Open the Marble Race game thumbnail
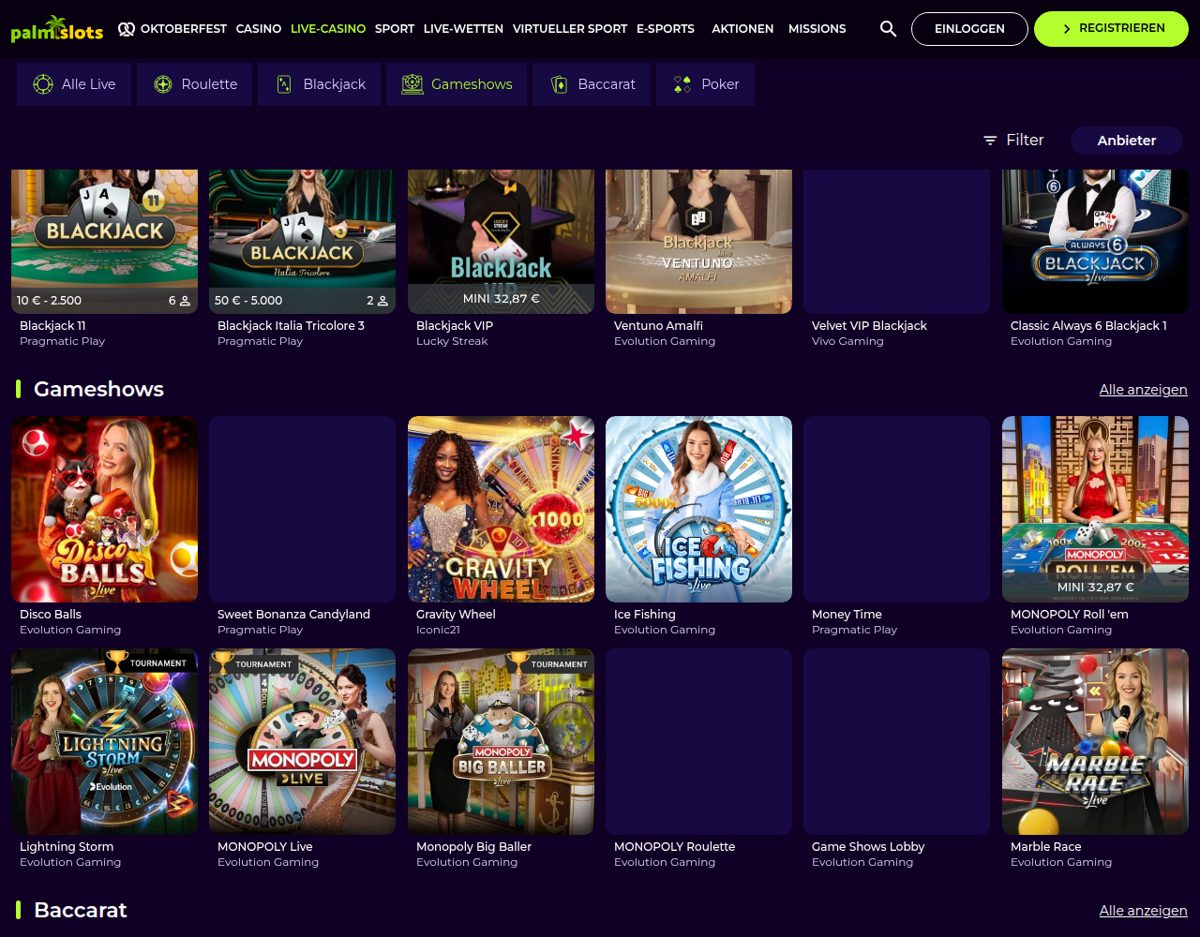The image size is (1200, 937). 1095,741
